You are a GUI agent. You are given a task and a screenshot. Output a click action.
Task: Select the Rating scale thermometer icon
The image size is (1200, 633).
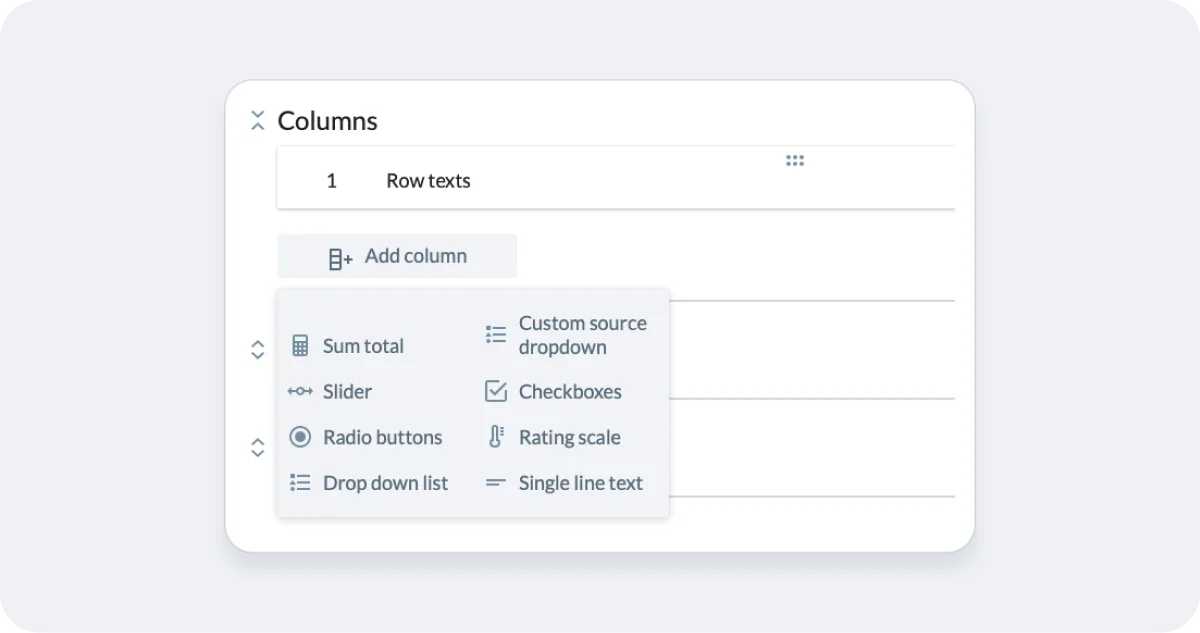(x=494, y=437)
